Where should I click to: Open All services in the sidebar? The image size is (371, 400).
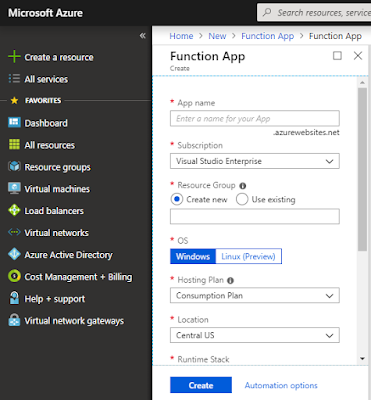(46, 79)
